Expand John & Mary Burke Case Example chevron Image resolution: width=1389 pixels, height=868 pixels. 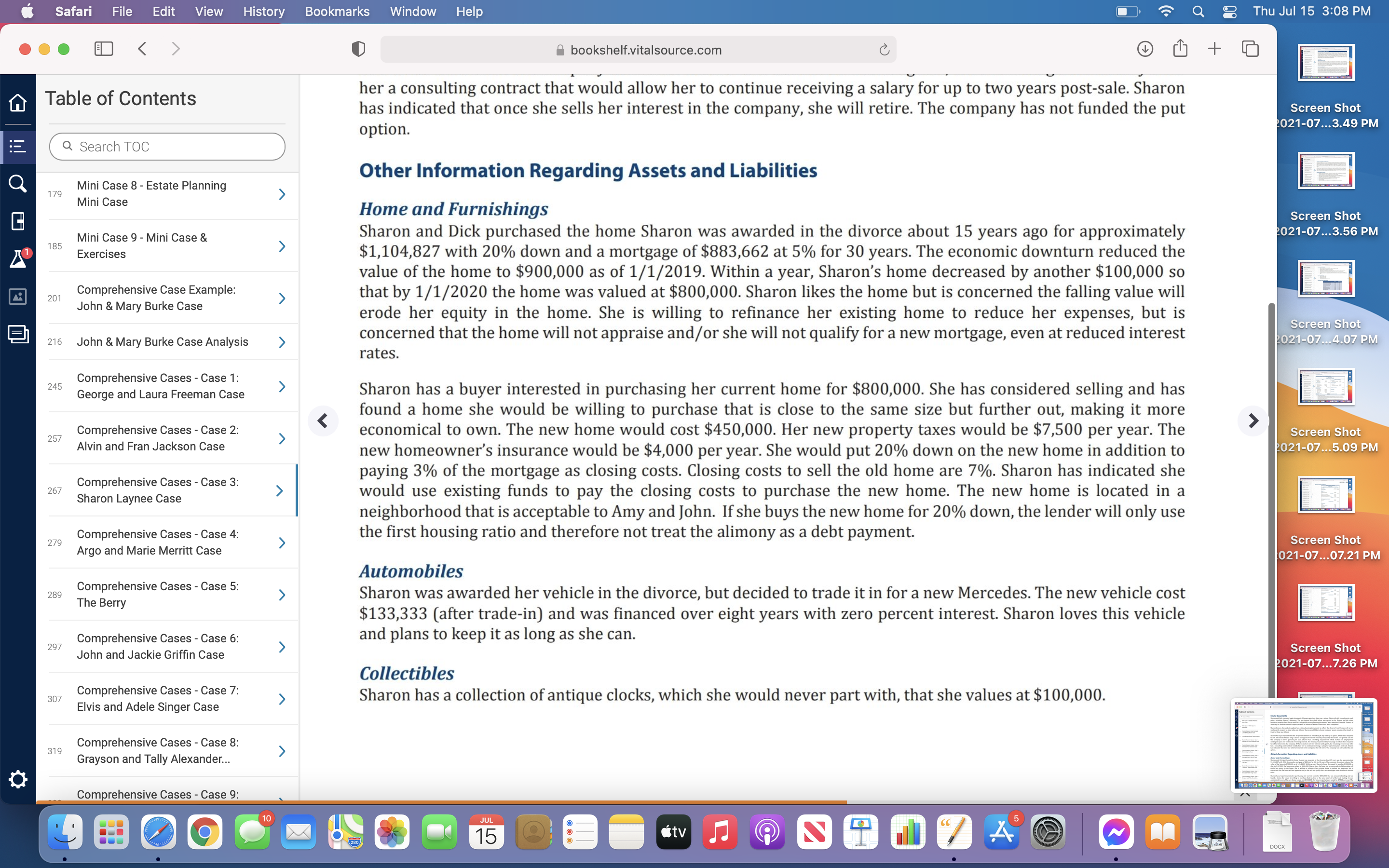pos(282,298)
